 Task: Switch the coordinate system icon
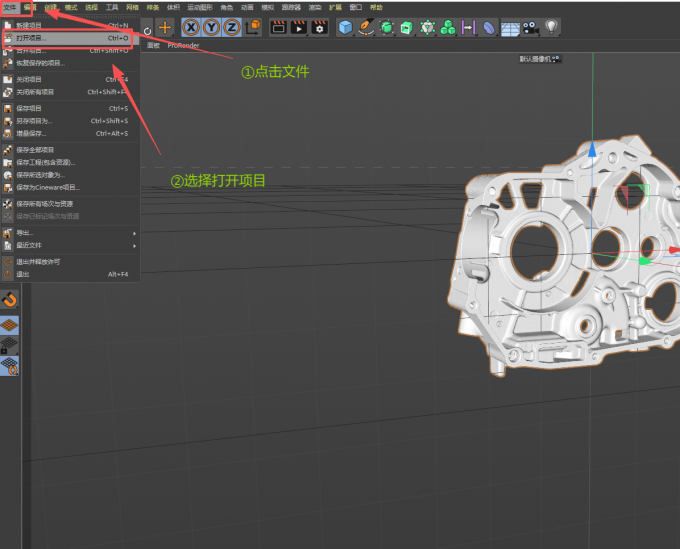point(252,28)
